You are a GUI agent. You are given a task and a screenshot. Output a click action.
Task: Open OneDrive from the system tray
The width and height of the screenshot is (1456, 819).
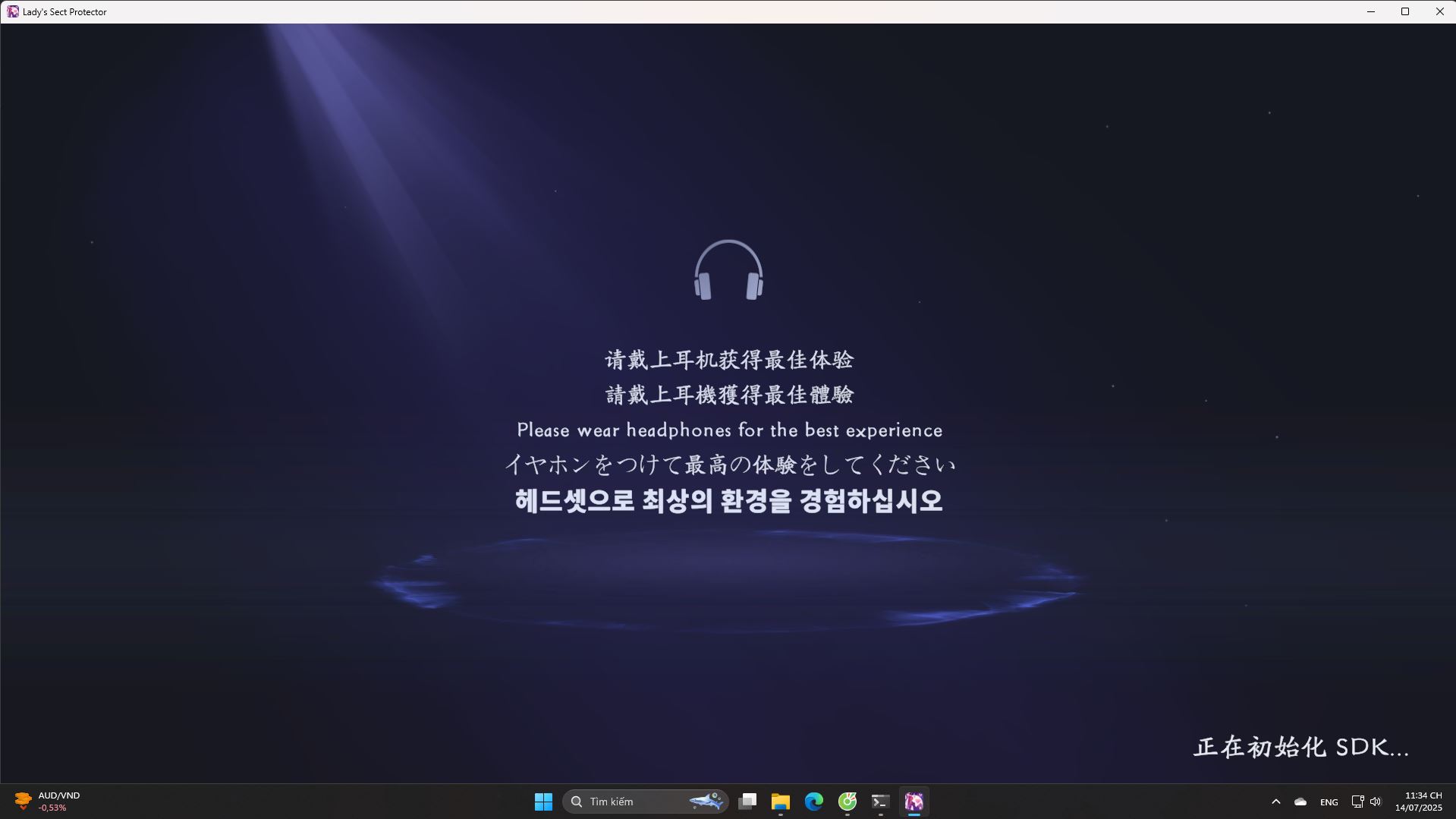pos(1300,801)
